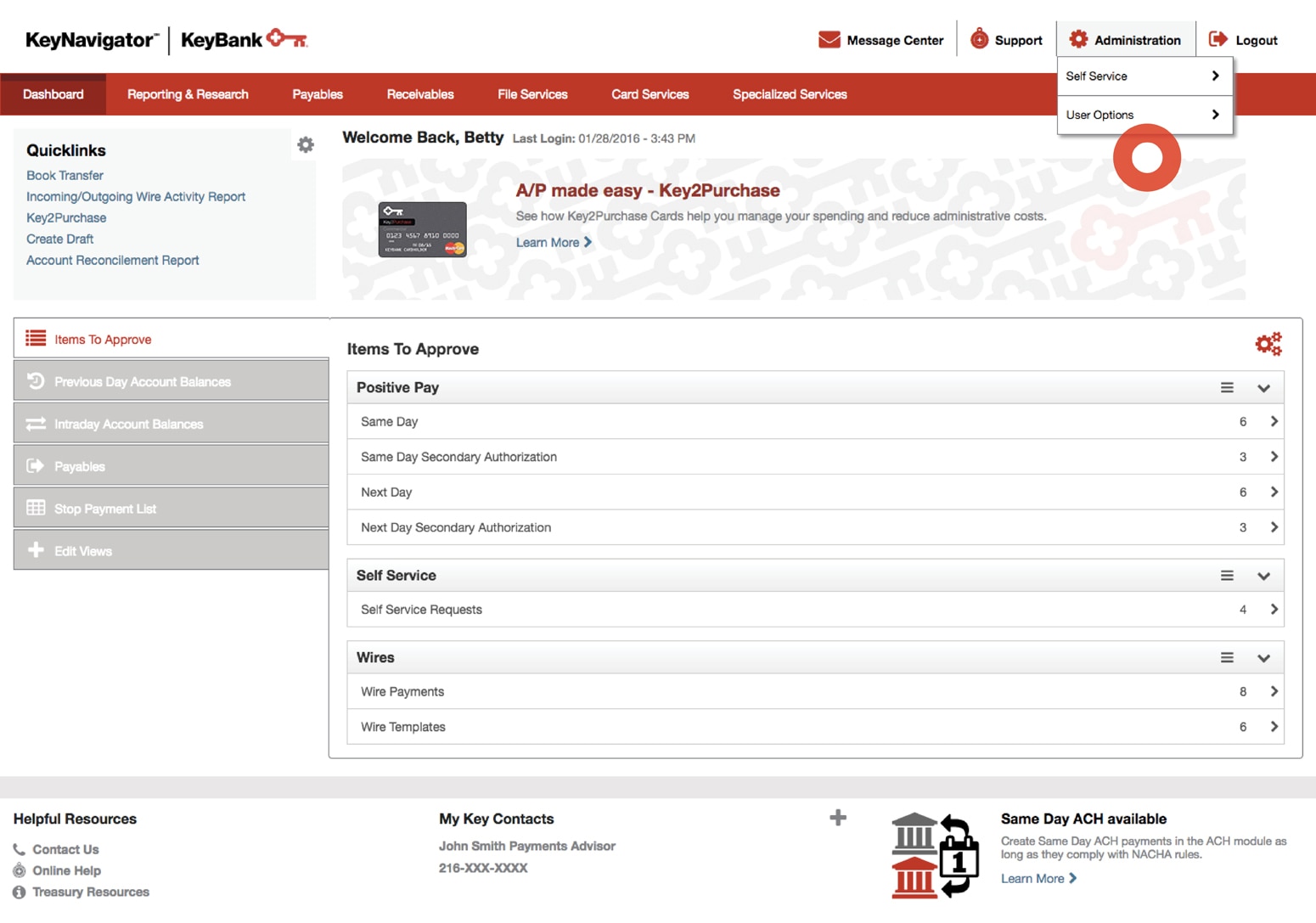This screenshot has height=923, width=1316.
Task: Click Stop Payment List table icon
Action: point(36,508)
